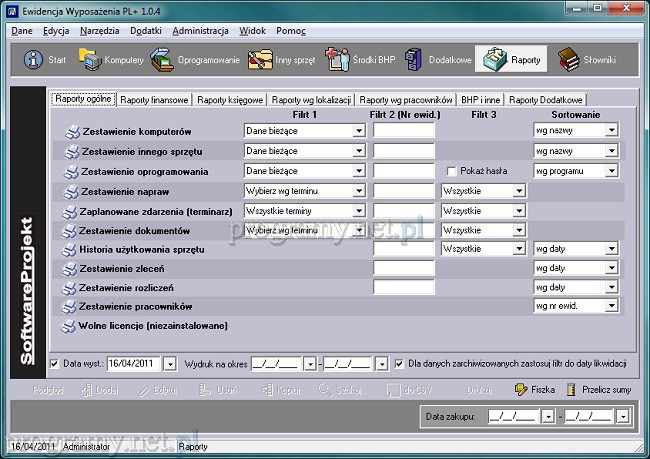Switch to Raporty finansowe tab
This screenshot has width=650, height=459.
[x=154, y=100]
